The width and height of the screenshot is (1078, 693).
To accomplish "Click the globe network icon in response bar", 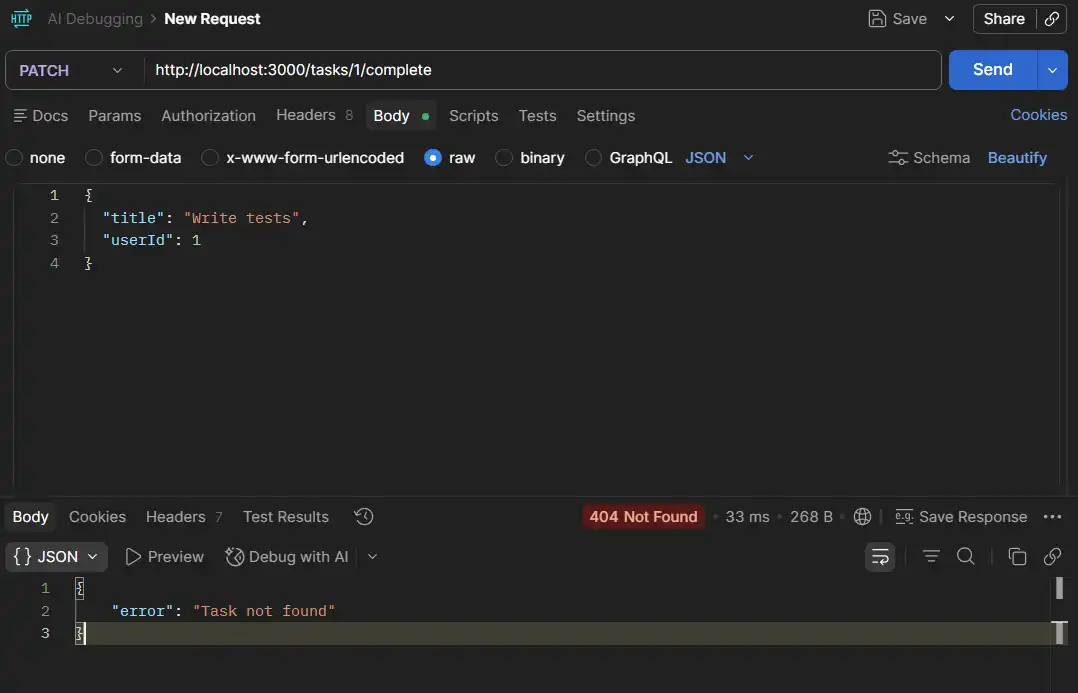I will [863, 517].
